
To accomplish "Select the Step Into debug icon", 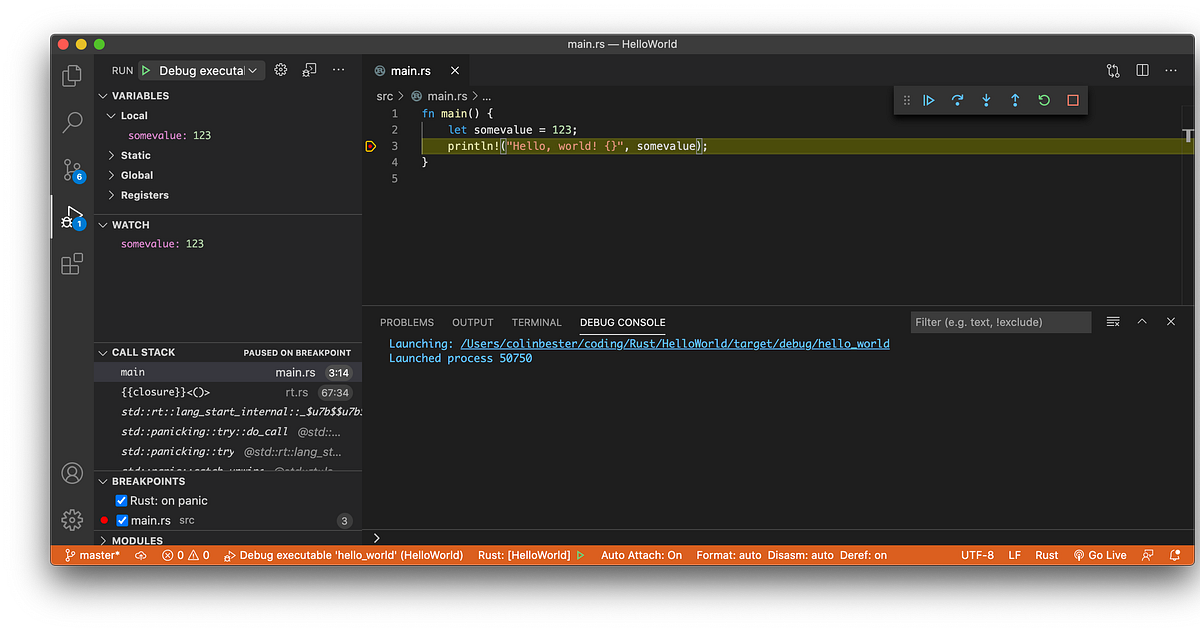I will (985, 100).
